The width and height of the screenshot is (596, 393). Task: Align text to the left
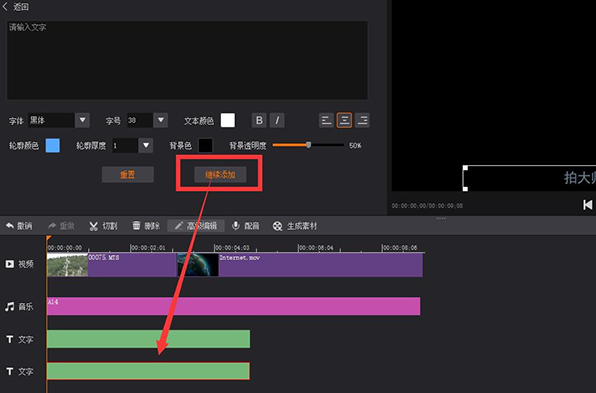(x=326, y=120)
